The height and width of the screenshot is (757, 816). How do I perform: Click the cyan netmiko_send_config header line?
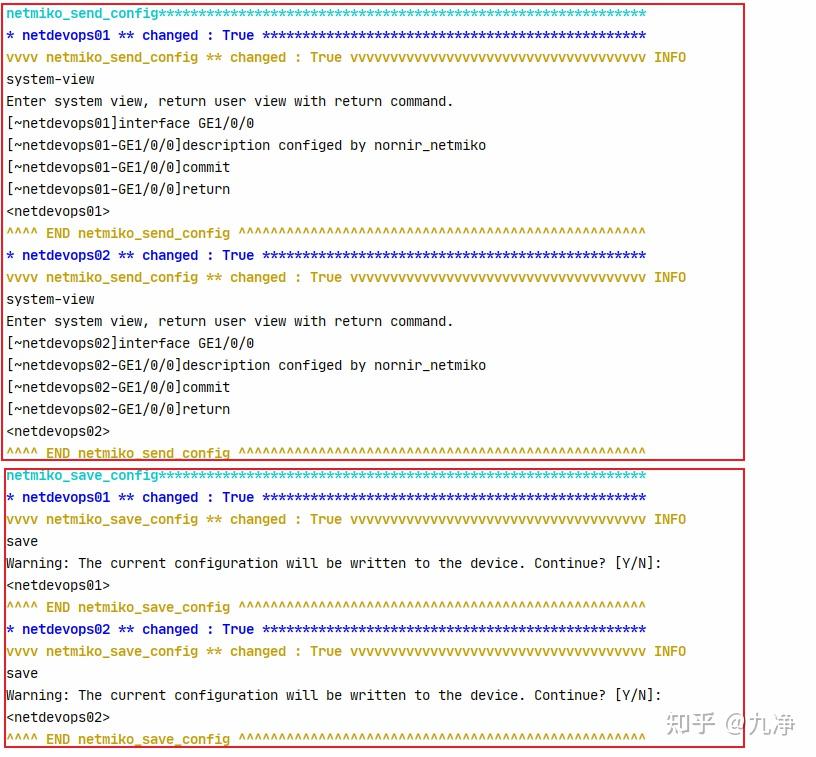[x=326, y=14]
